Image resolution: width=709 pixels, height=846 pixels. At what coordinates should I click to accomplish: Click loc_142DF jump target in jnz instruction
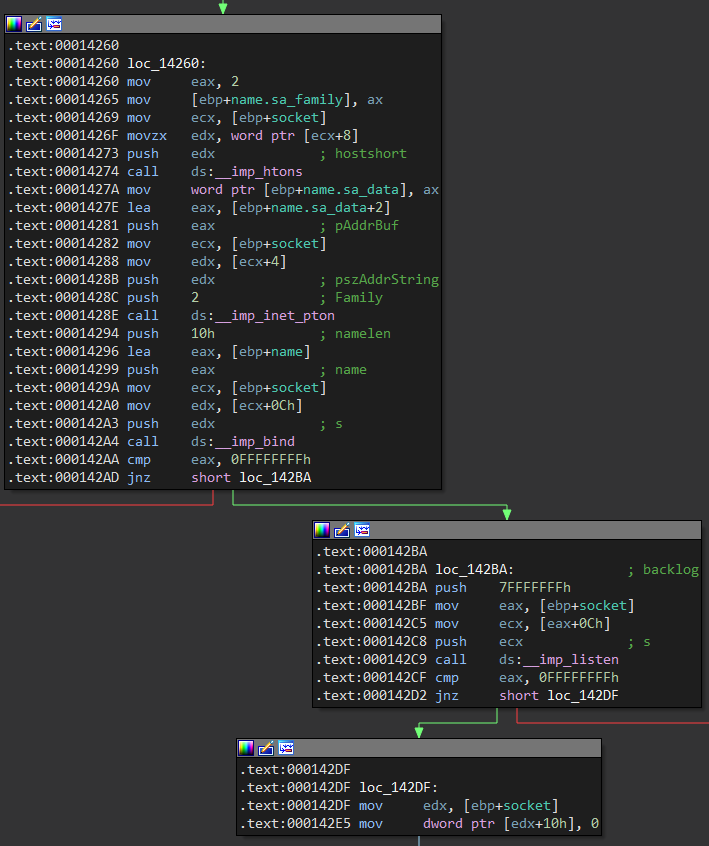[x=583, y=695]
